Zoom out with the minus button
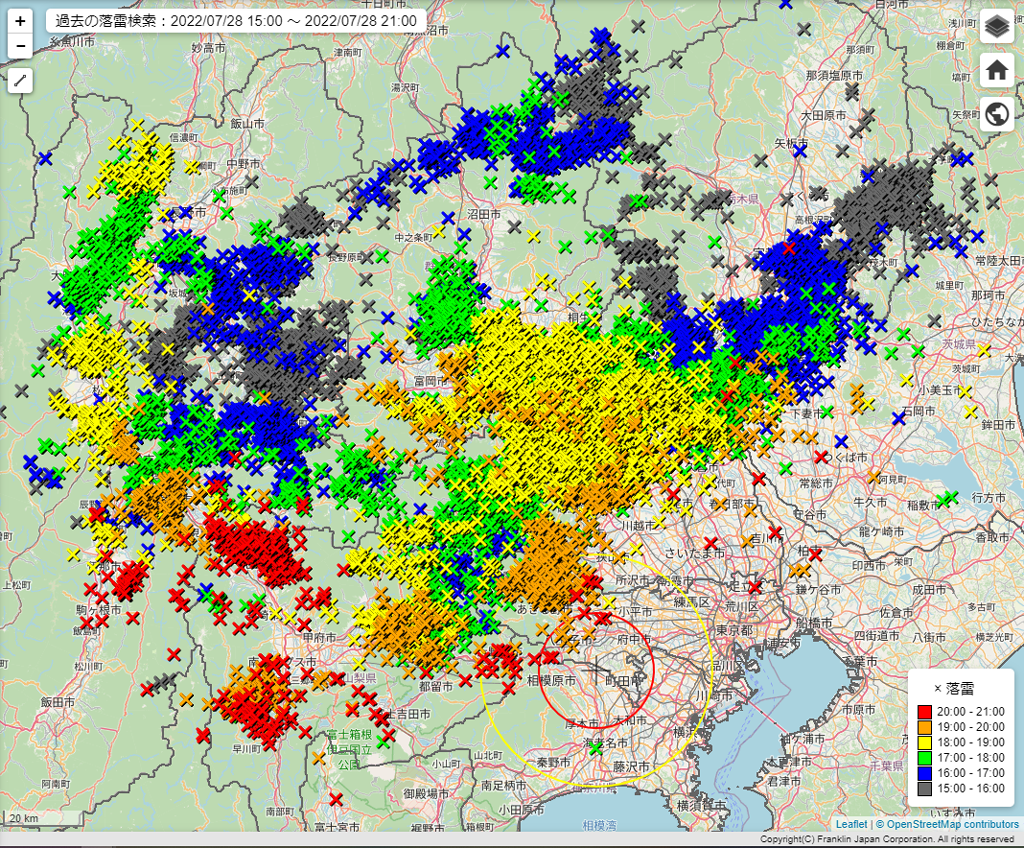This screenshot has width=1024, height=848. pos(21,45)
